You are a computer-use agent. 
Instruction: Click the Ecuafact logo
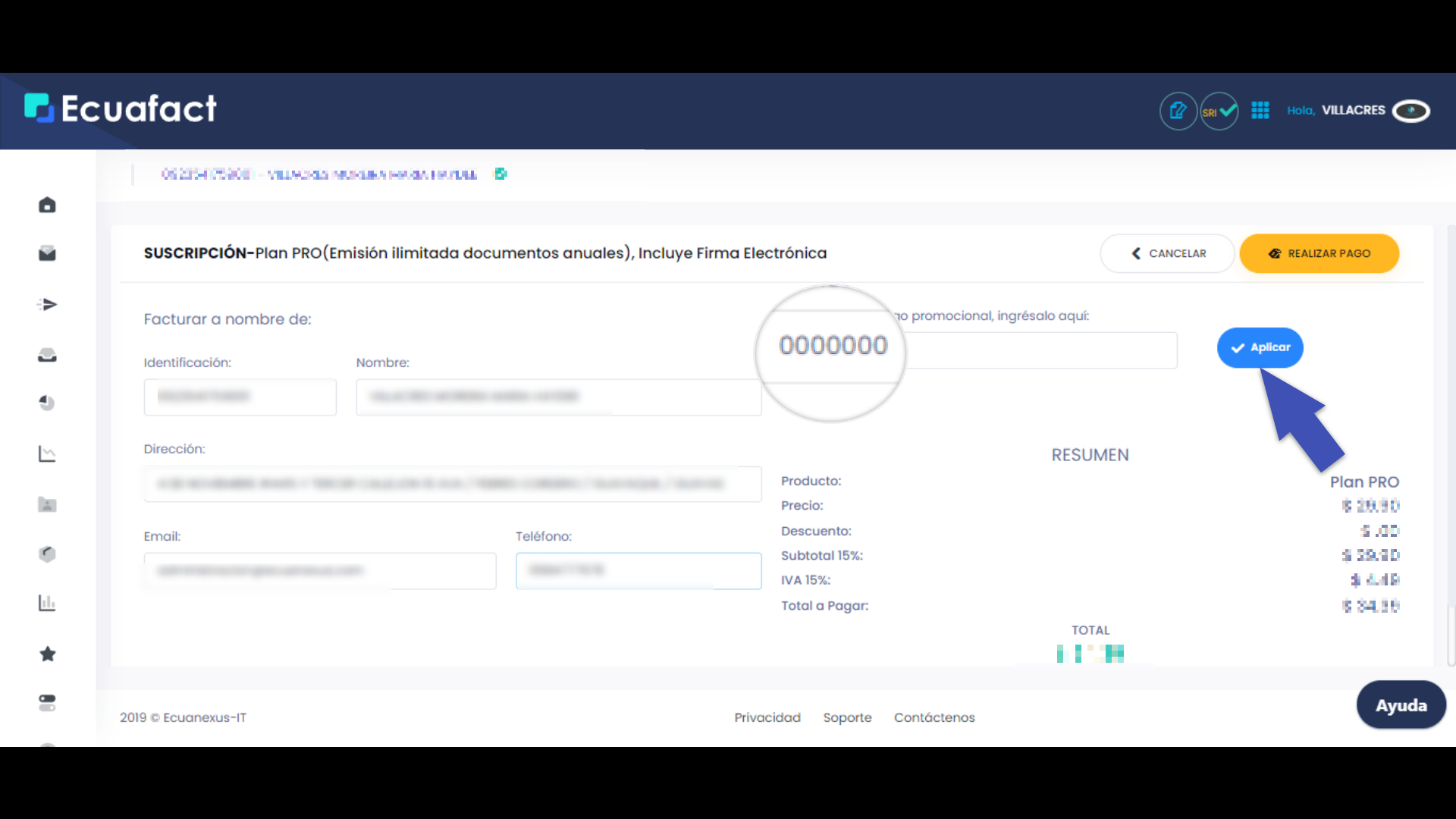(119, 108)
